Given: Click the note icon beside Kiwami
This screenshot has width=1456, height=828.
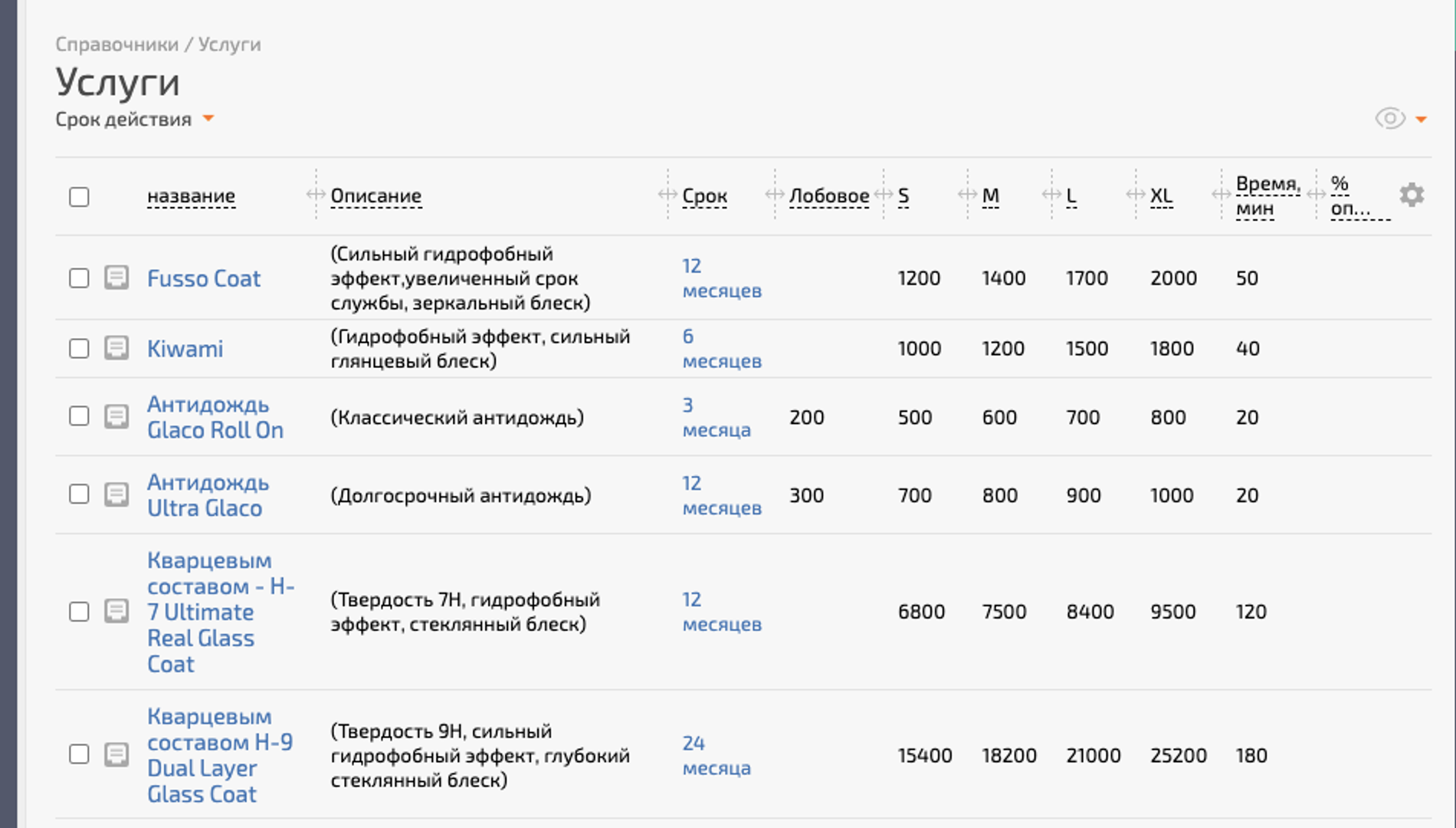Looking at the screenshot, I should [116, 348].
